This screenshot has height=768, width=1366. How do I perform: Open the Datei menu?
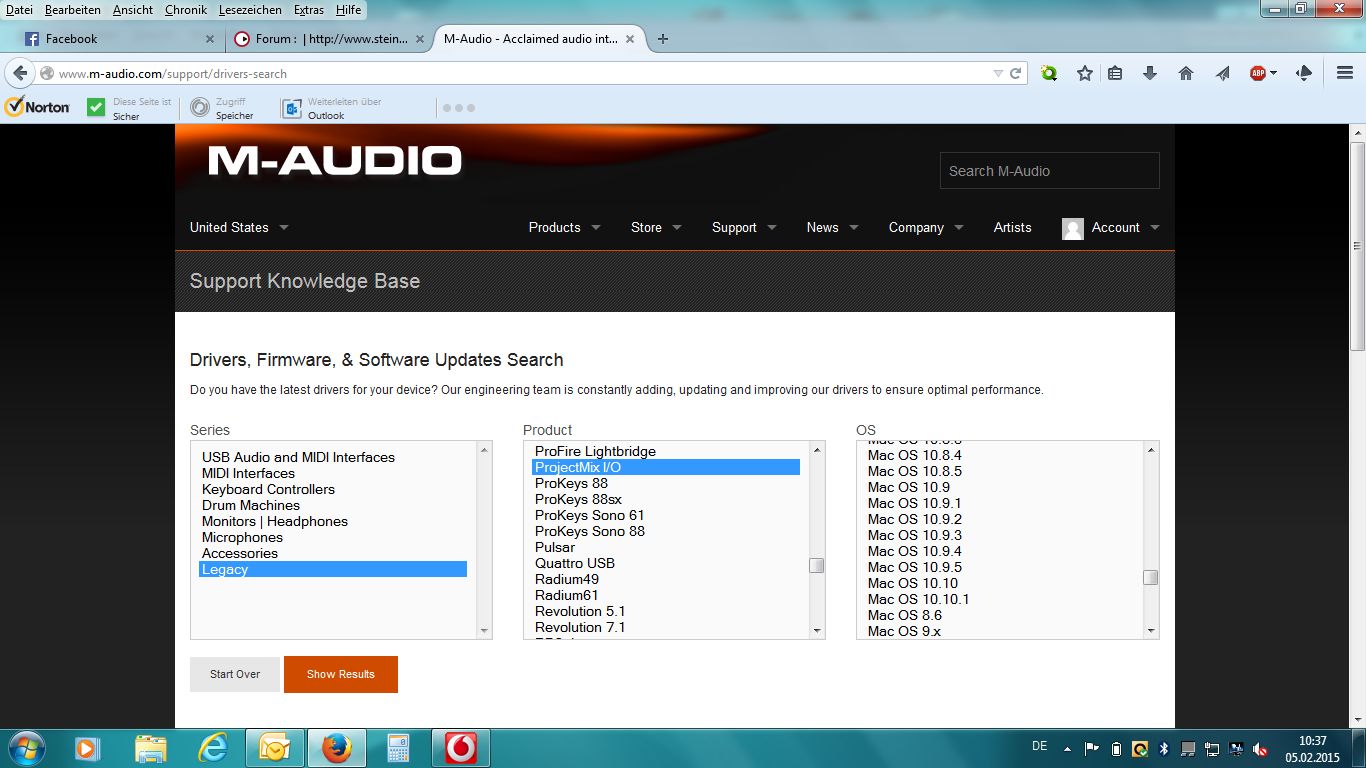pos(19,10)
